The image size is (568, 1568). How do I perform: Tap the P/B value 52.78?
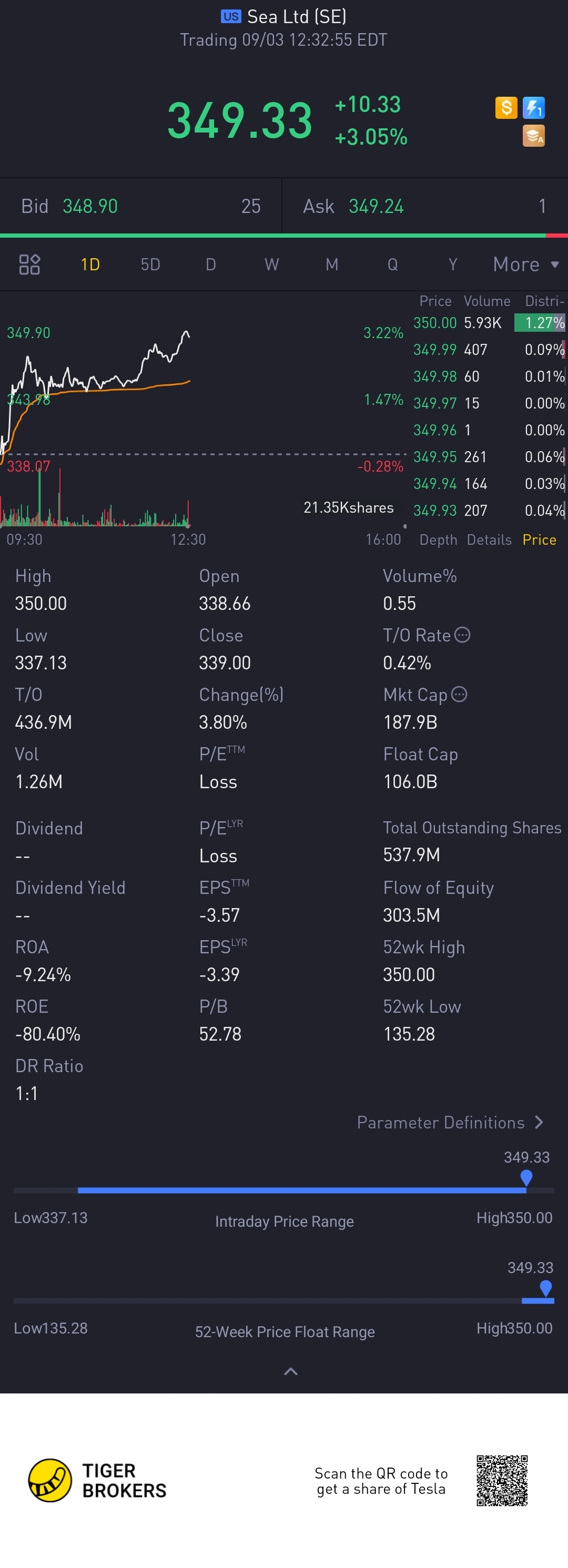(220, 1034)
